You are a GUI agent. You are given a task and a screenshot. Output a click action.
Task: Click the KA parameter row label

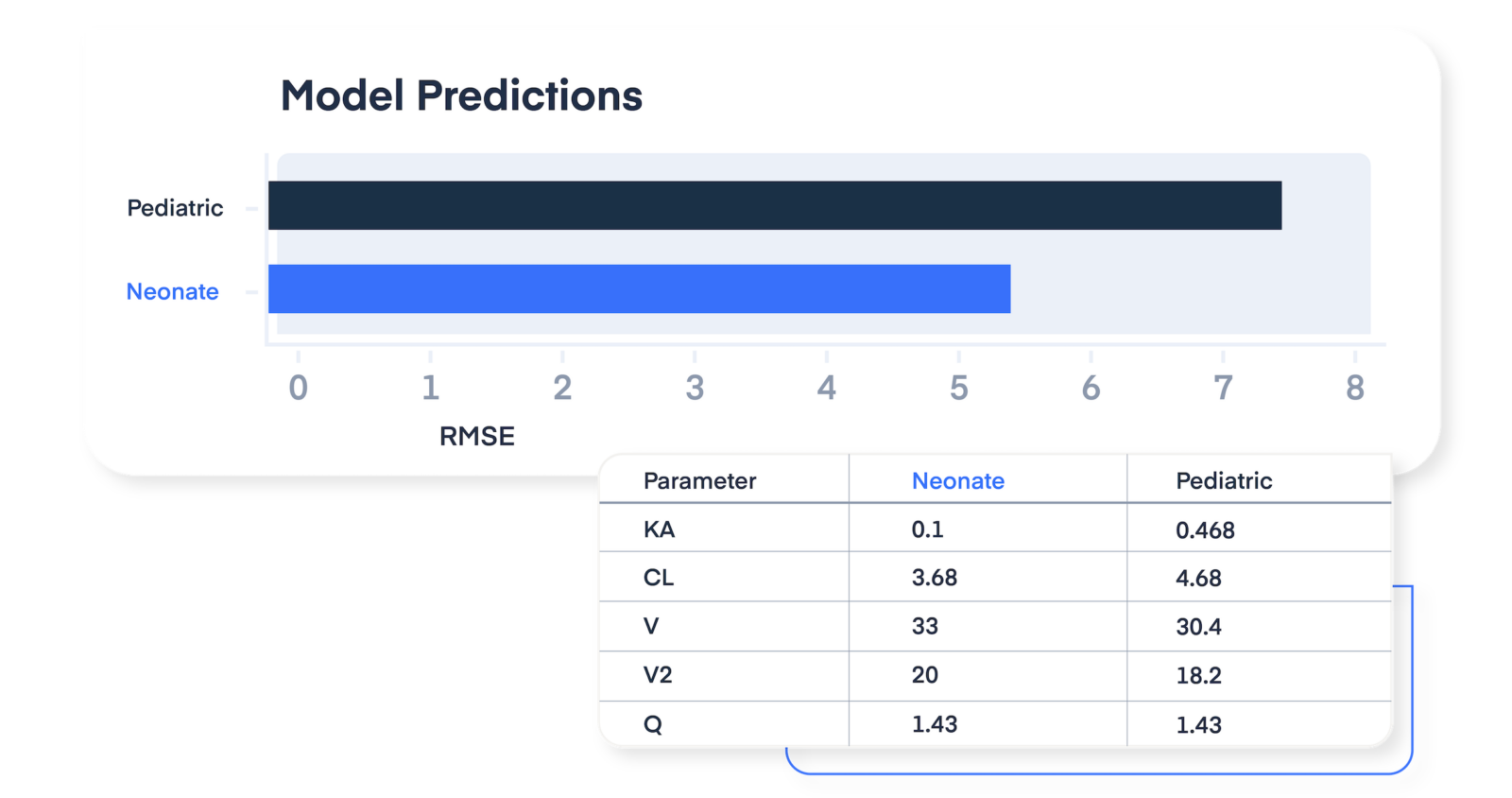pos(659,529)
